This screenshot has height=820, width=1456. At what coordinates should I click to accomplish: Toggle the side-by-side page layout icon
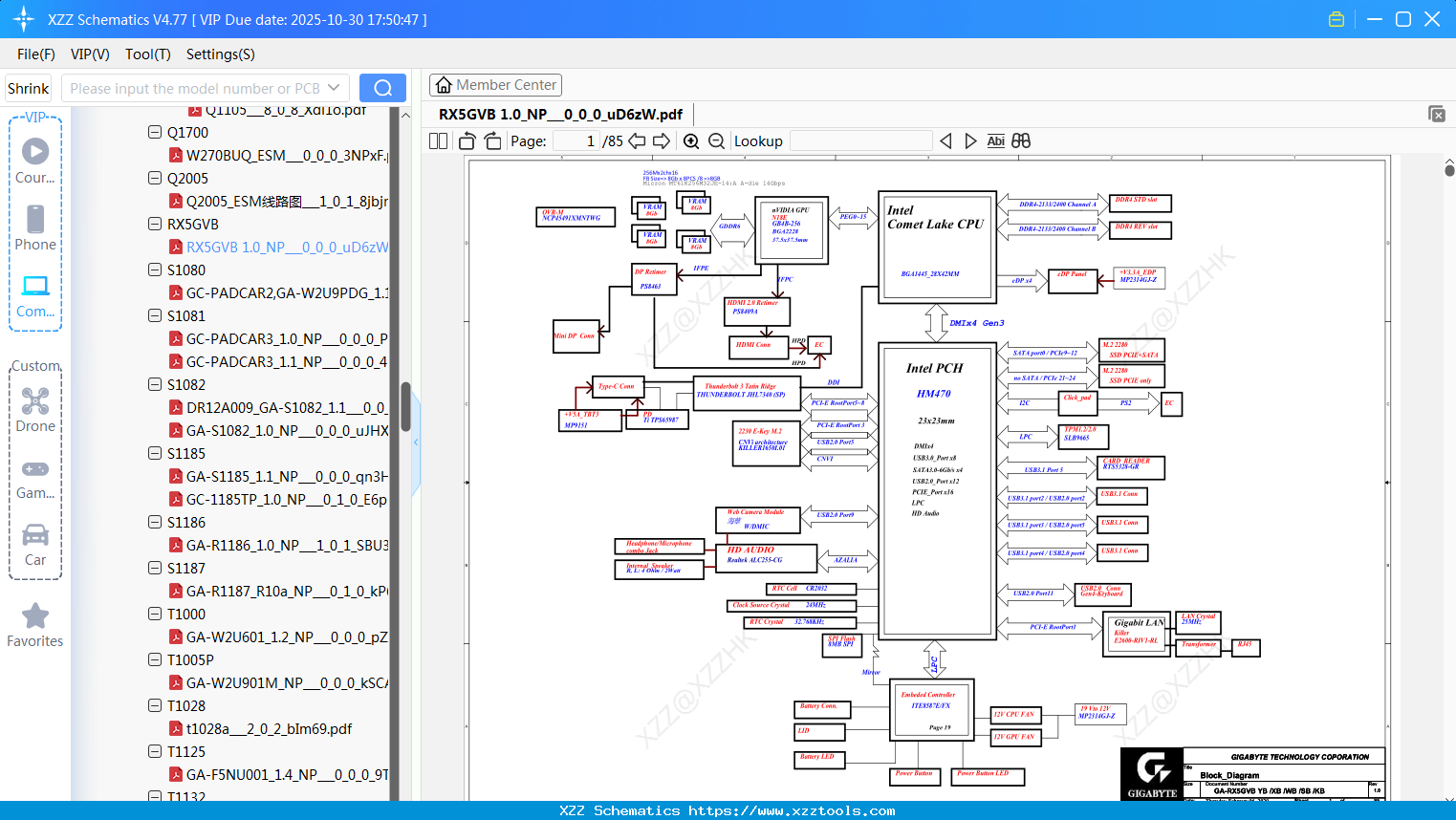(438, 140)
